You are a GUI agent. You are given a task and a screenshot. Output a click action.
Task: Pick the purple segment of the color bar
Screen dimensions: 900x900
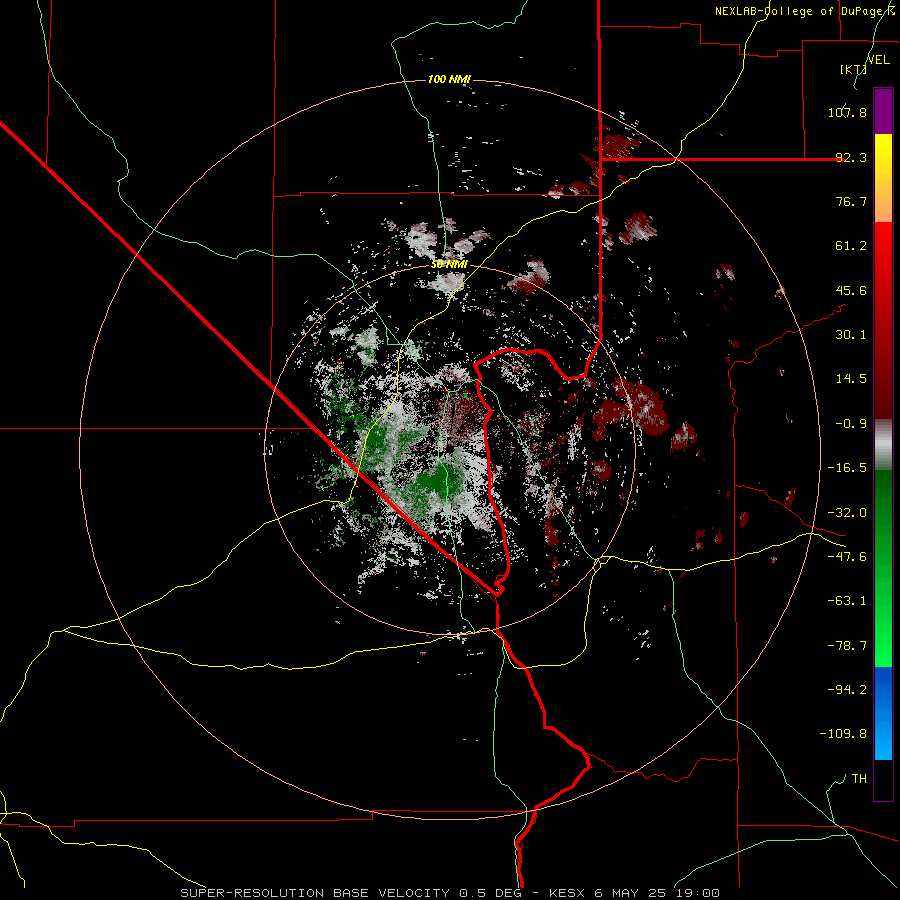tap(883, 111)
